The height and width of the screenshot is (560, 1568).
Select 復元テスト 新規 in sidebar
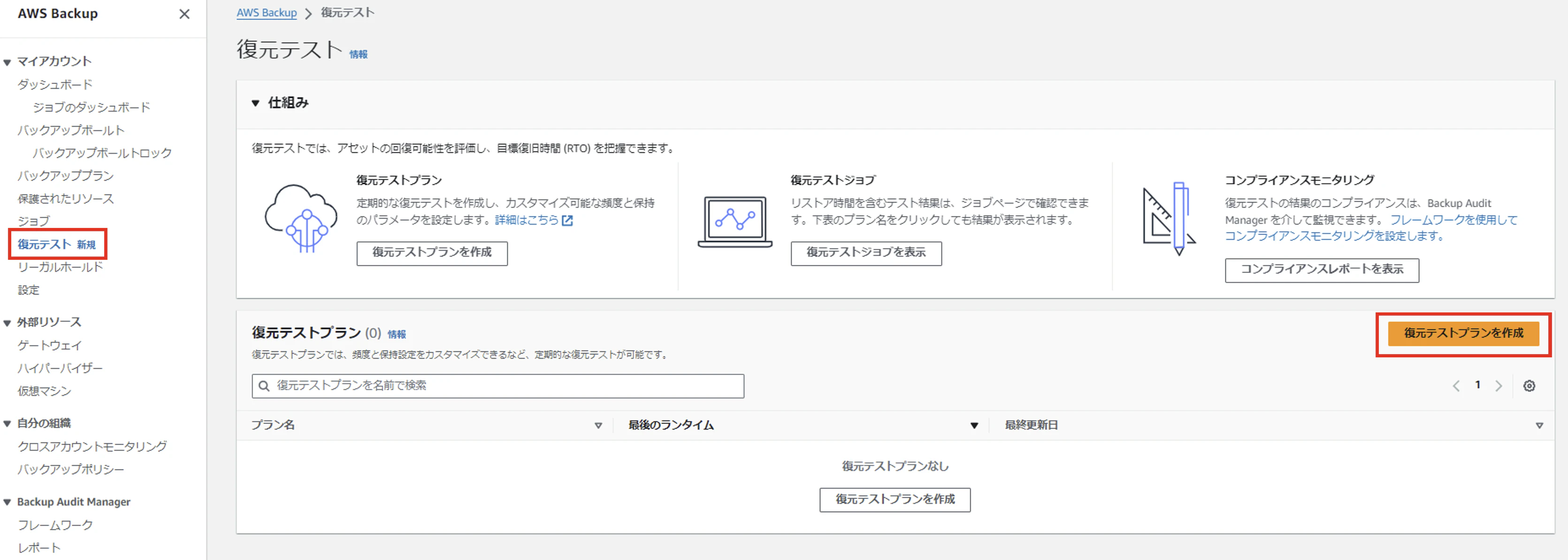tap(57, 244)
